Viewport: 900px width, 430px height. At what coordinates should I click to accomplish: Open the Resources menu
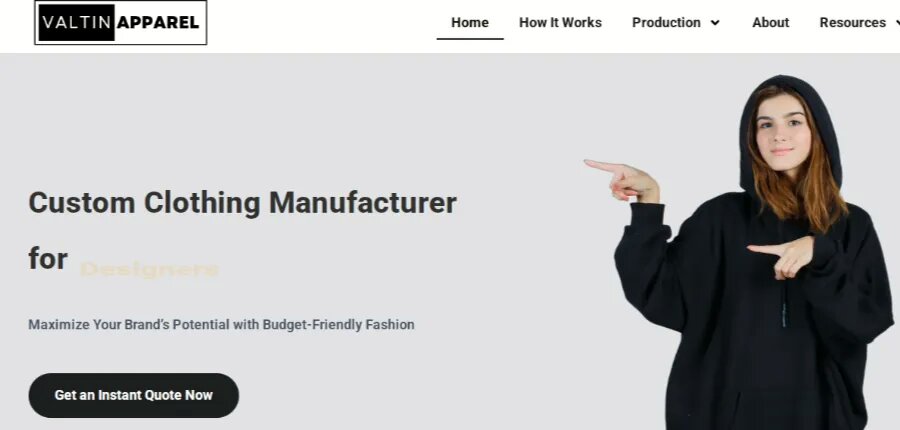coord(852,22)
